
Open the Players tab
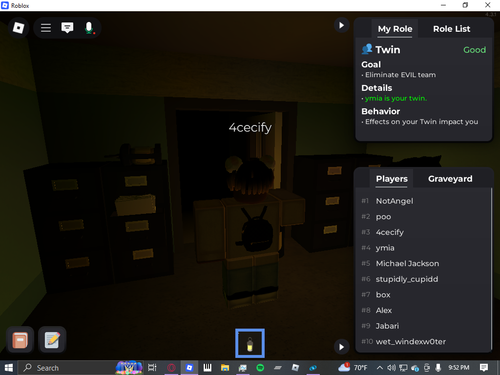pyautogui.click(x=392, y=179)
